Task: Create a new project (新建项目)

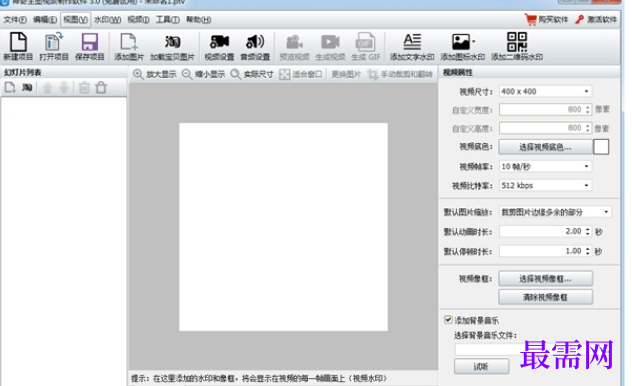Action: coord(18,46)
